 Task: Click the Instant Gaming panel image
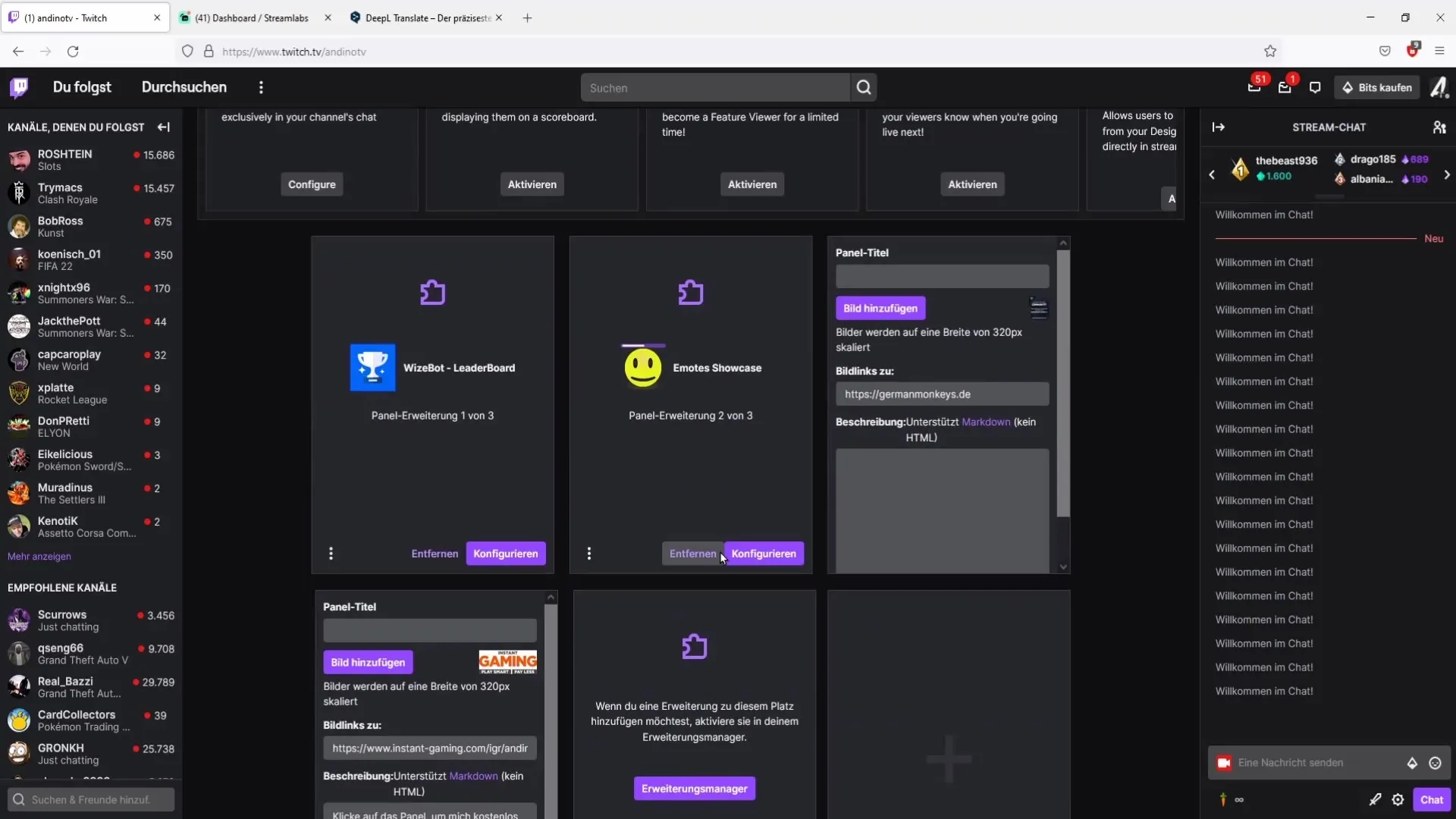point(507,662)
